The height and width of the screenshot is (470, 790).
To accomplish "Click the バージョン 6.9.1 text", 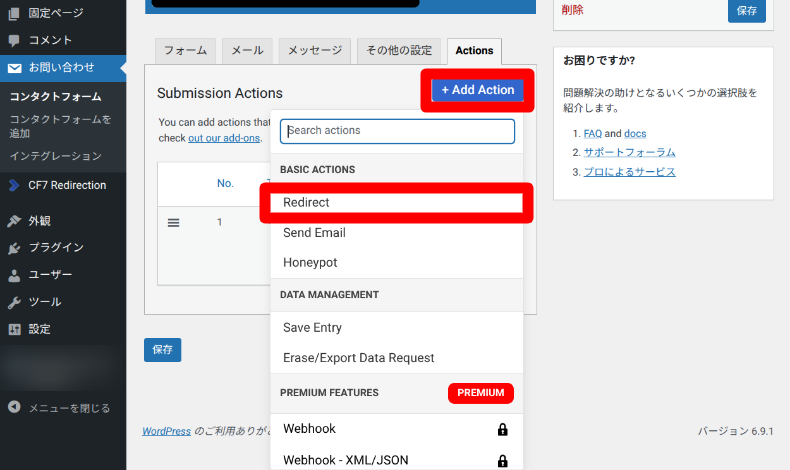I will tap(735, 431).
